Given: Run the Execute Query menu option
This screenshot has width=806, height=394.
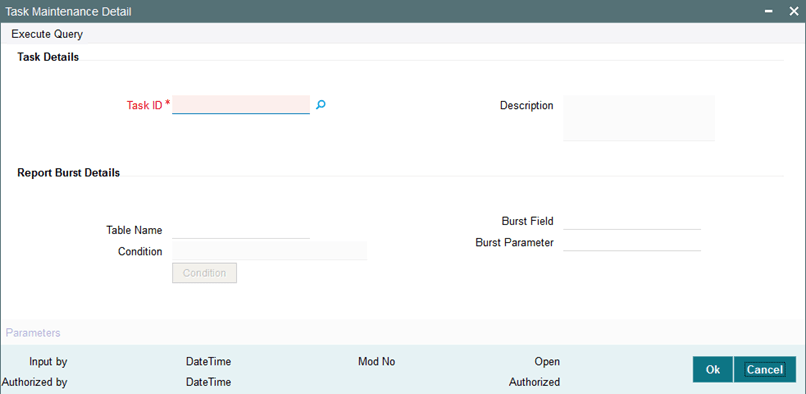Looking at the screenshot, I should 47,34.
